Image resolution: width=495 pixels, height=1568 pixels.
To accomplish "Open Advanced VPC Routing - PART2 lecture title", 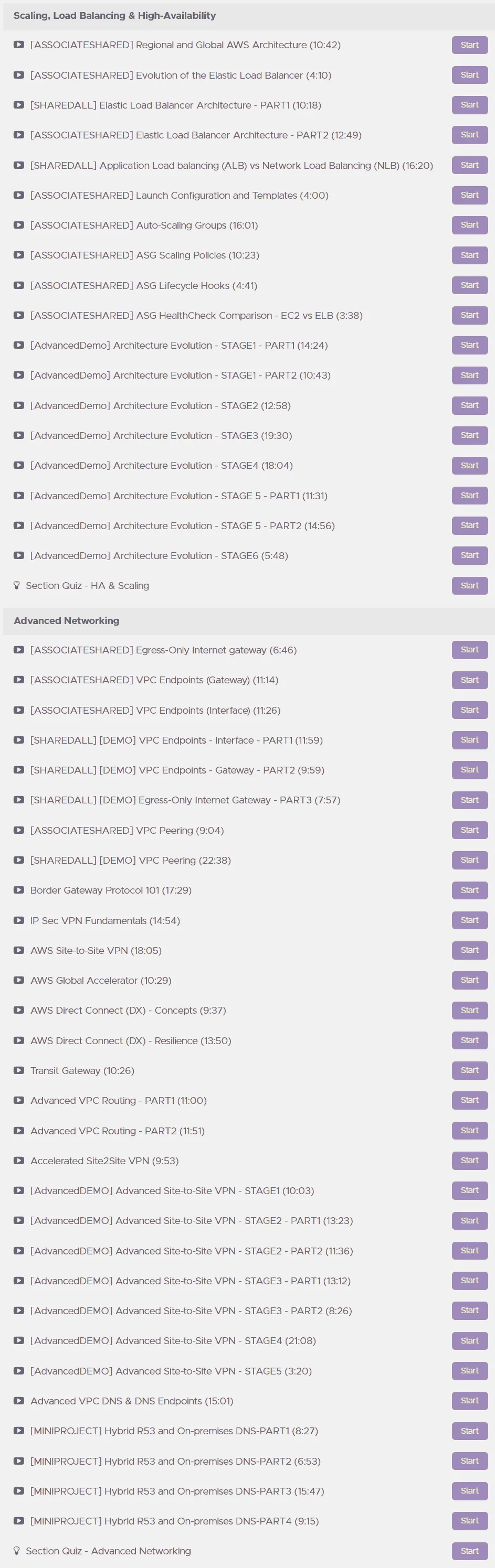I will click(x=118, y=1131).
